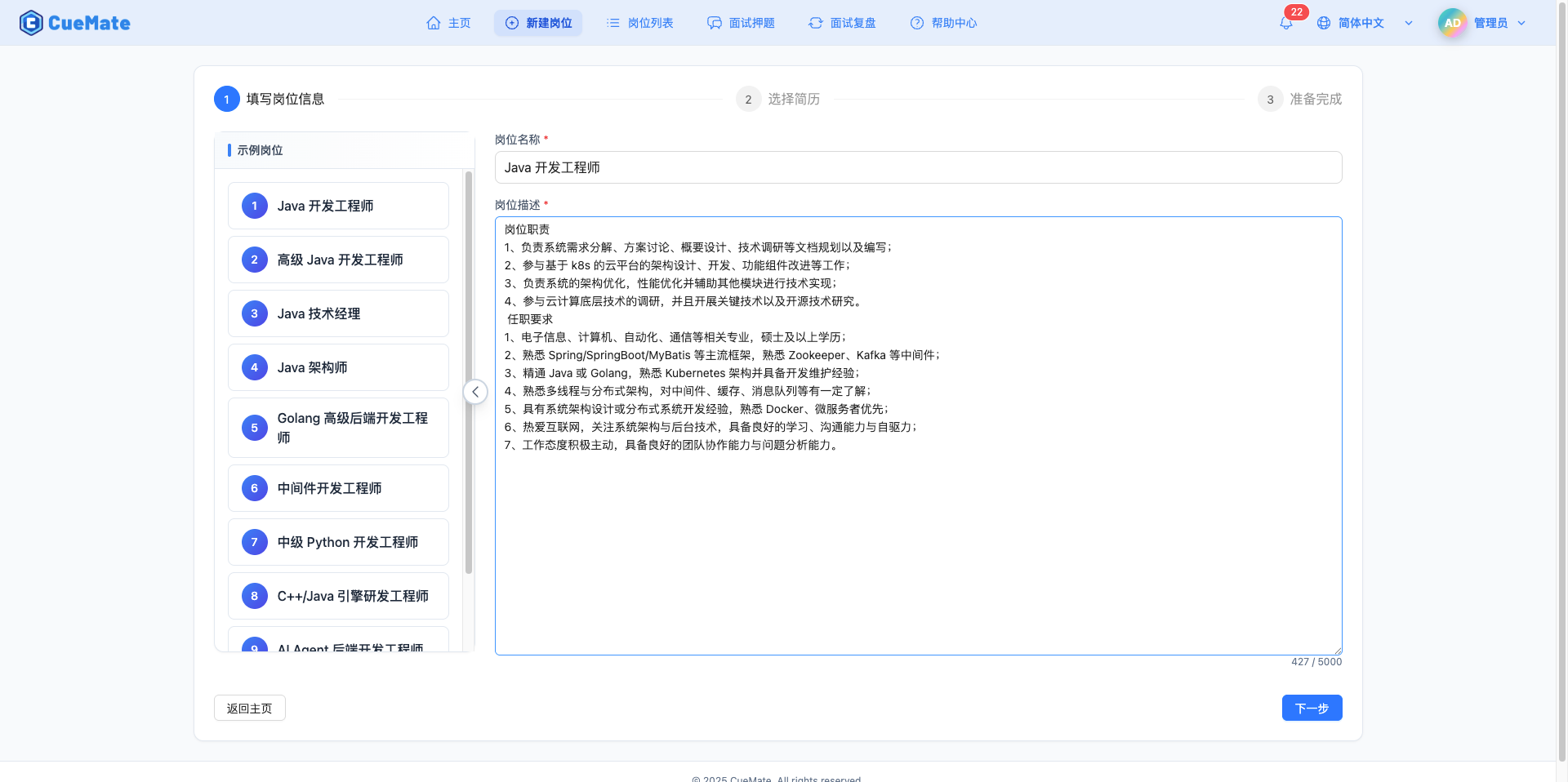Screen dimensions: 1568x782
Task: Click the help center question icon
Action: click(x=917, y=23)
